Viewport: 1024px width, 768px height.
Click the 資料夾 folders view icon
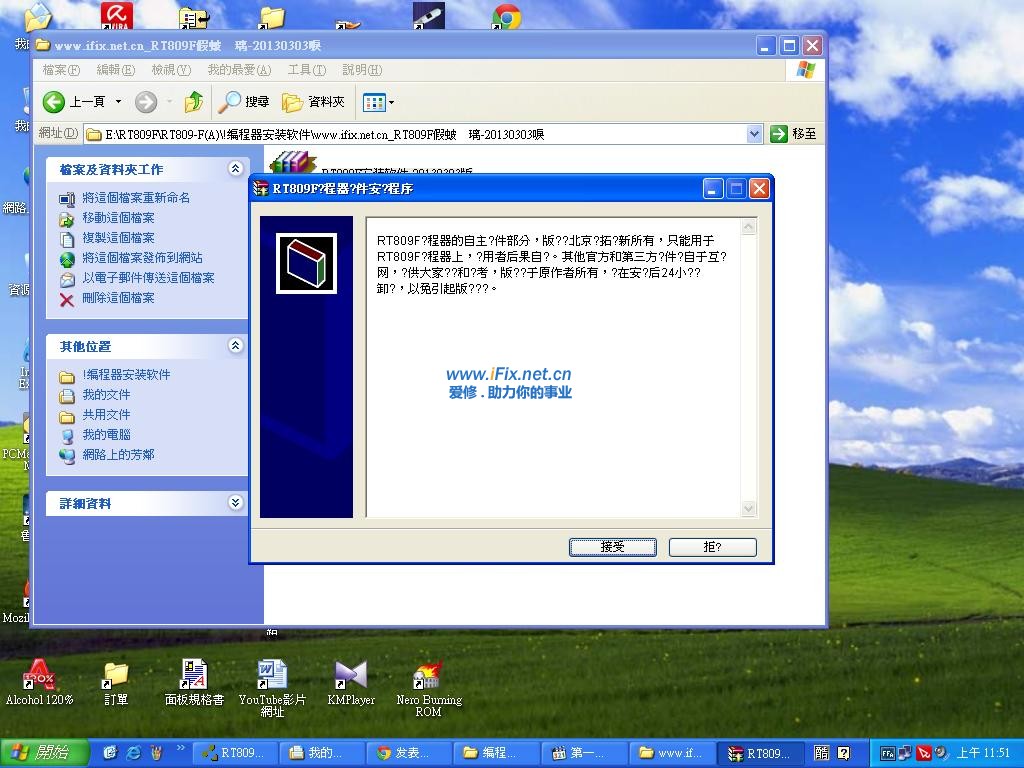coord(291,102)
